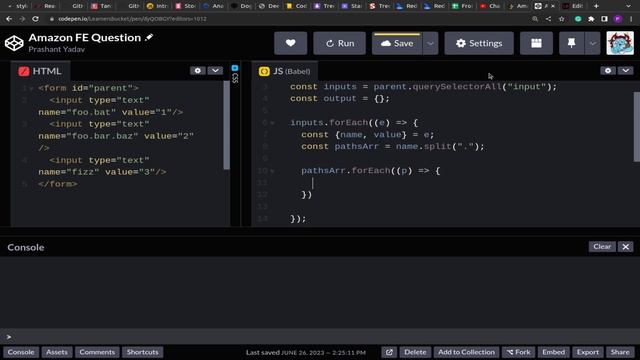The image size is (640, 360).
Task: Go back in browser history
Action: coord(9,19)
